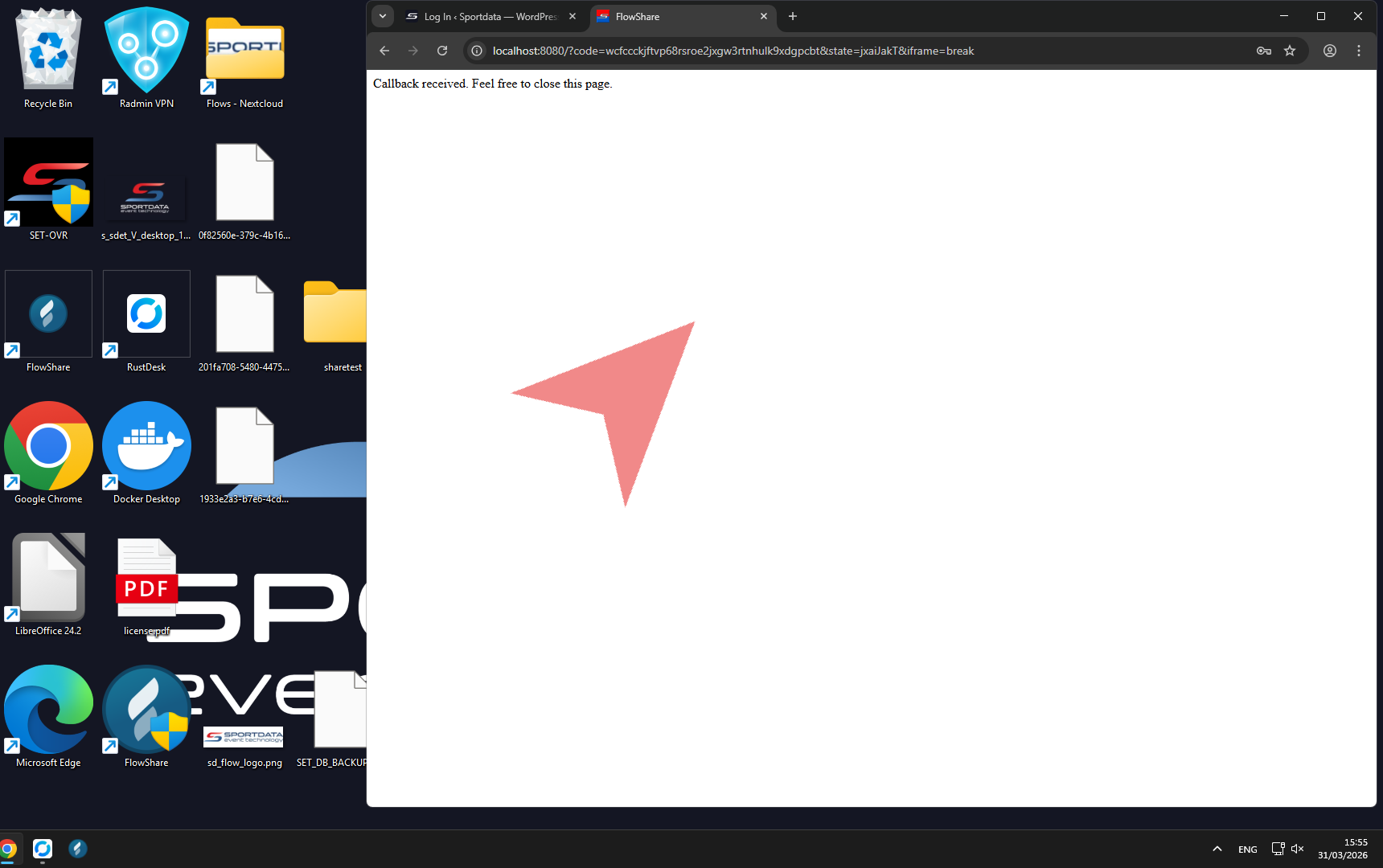The width and height of the screenshot is (1383, 868).
Task: Open the password manager key icon
Action: 1264,51
